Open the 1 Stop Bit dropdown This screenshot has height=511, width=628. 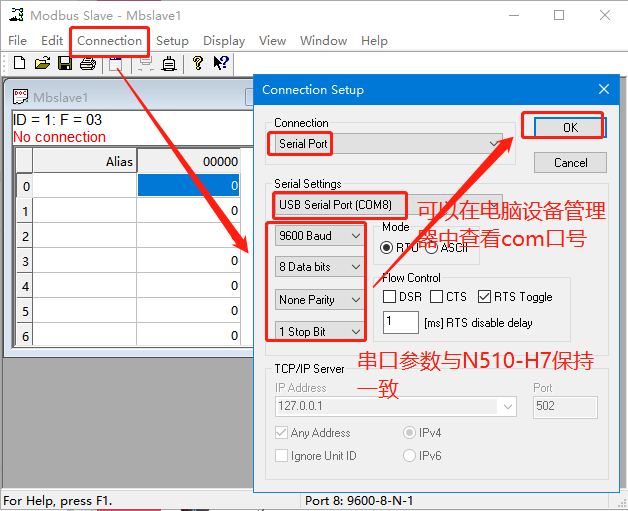(x=320, y=331)
